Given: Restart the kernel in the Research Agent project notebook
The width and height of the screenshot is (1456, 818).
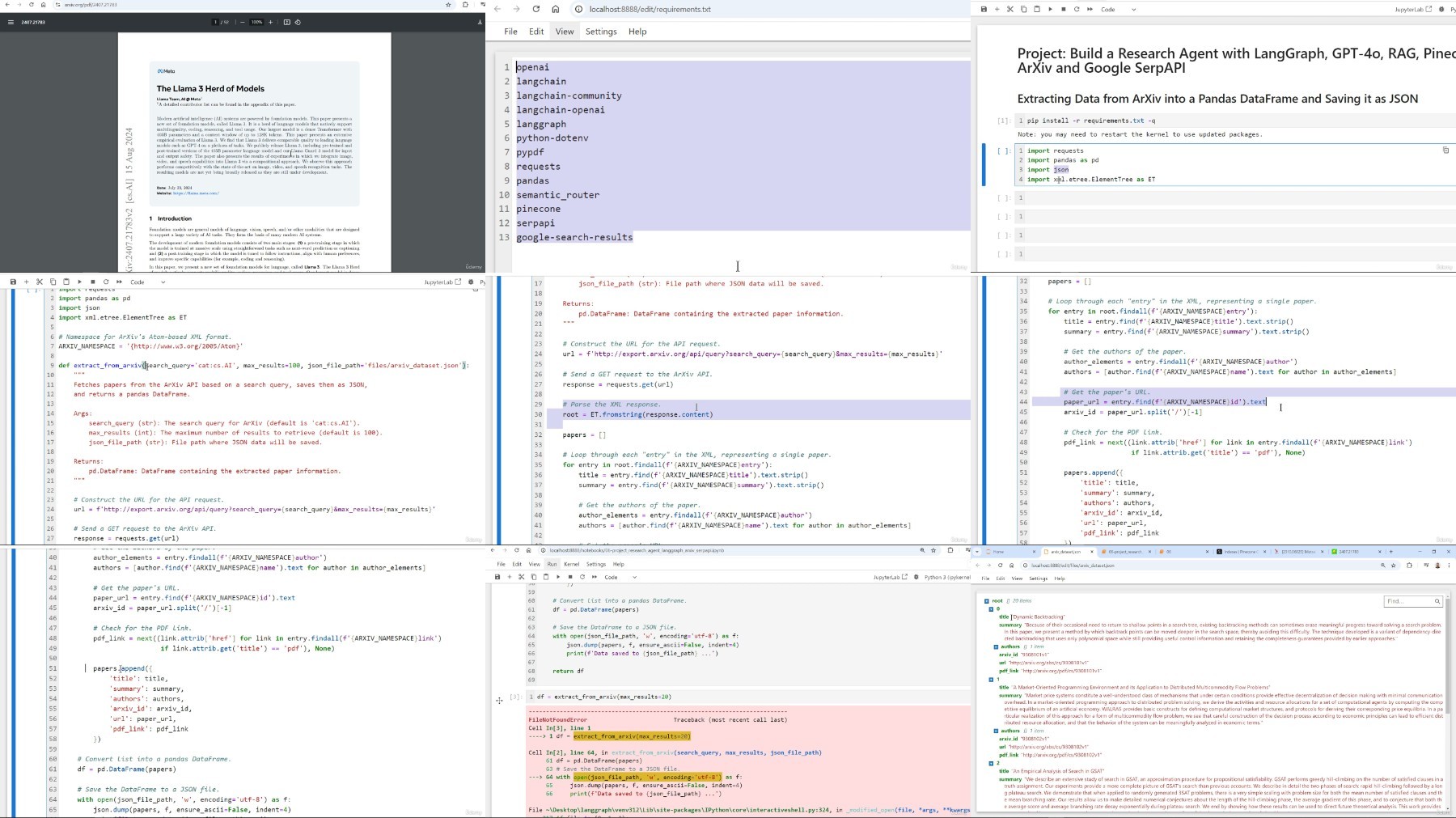Looking at the screenshot, I should (x=1076, y=9).
